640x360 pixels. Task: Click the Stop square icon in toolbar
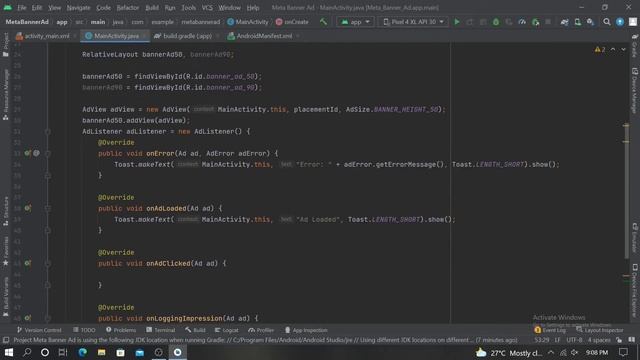548,22
